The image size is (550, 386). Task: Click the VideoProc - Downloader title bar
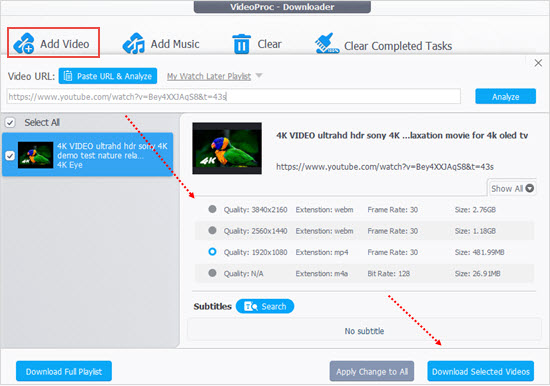[282, 7]
